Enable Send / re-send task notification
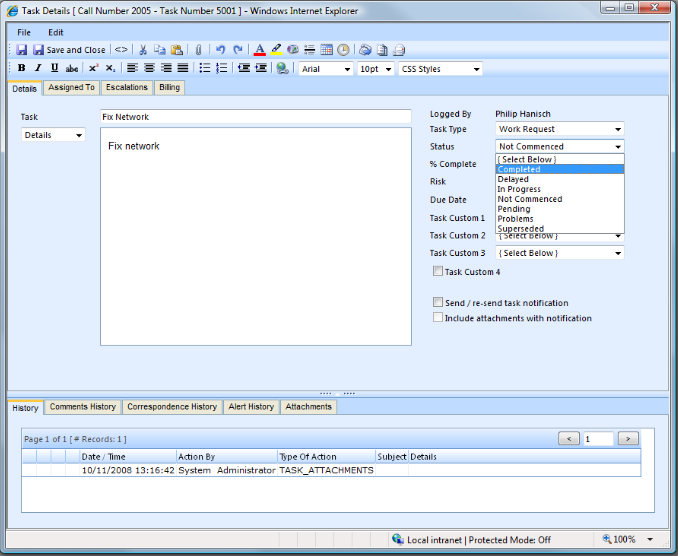Viewport: 678px width, 556px height. 438,302
